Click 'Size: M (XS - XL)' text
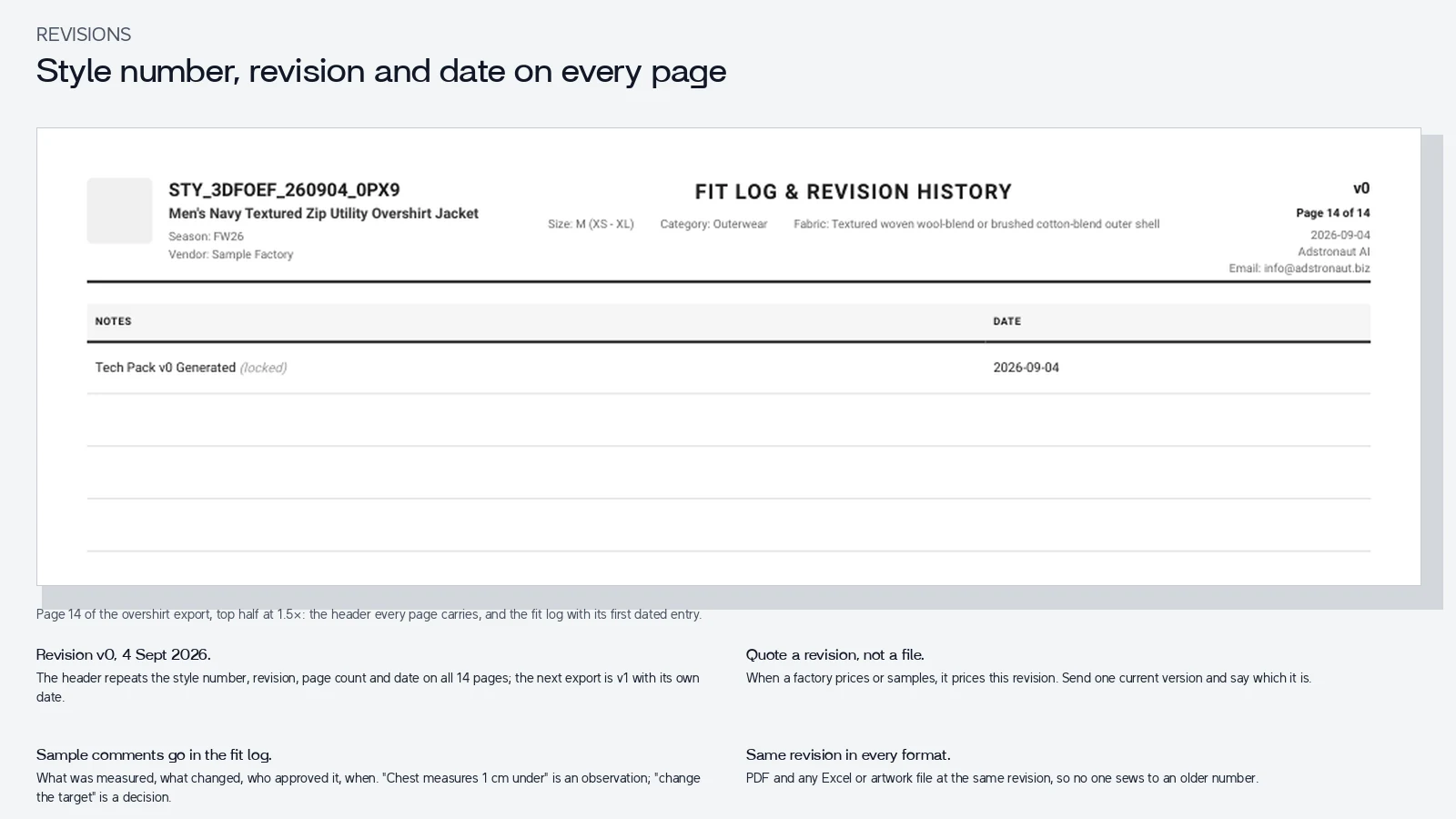The height and width of the screenshot is (819, 1456). tap(591, 224)
